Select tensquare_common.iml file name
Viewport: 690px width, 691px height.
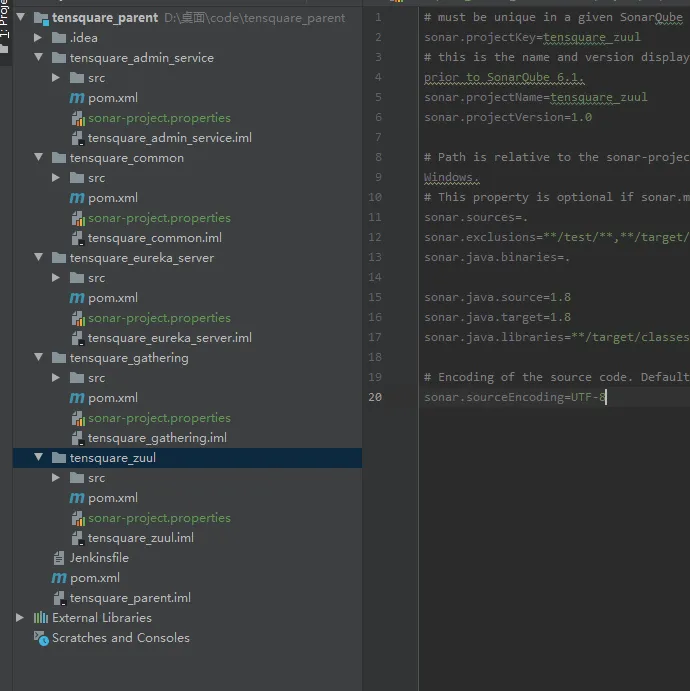point(155,238)
